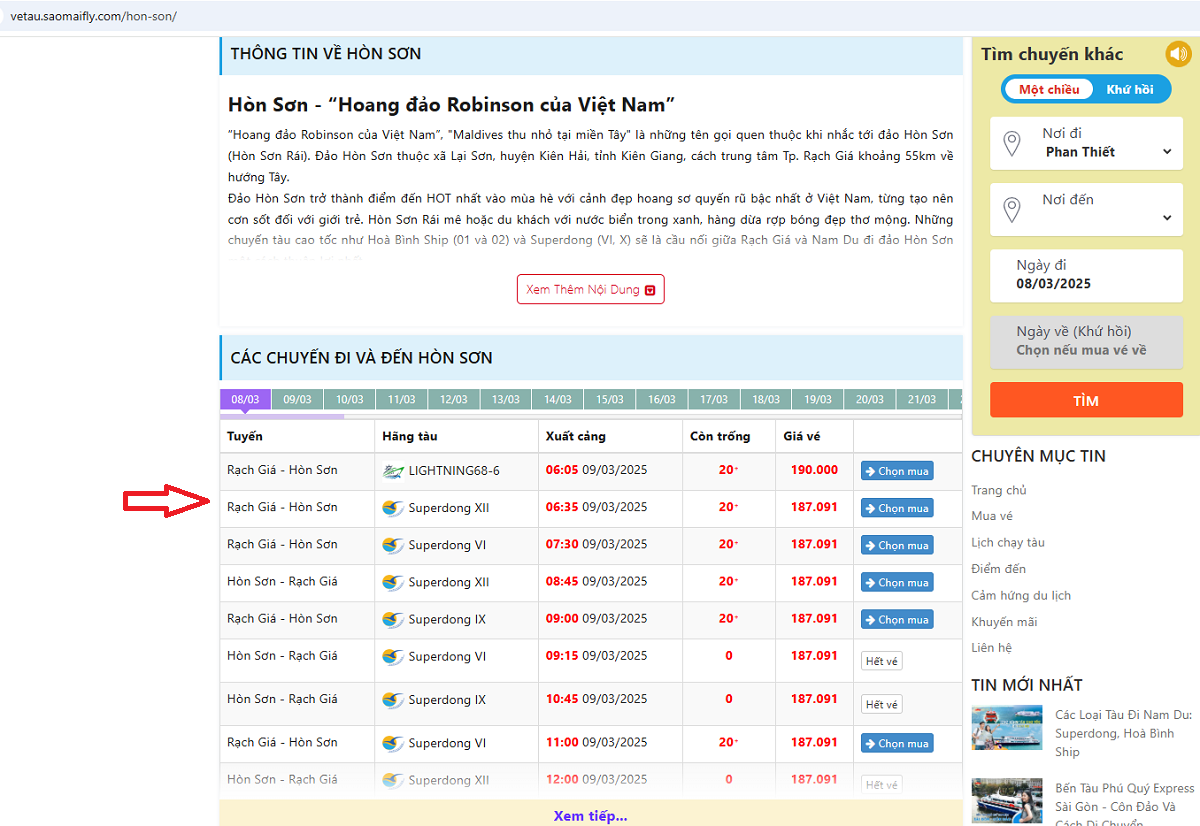Click the Superdong logo in the 06:35 row
This screenshot has height=826, width=1200.
(393, 508)
